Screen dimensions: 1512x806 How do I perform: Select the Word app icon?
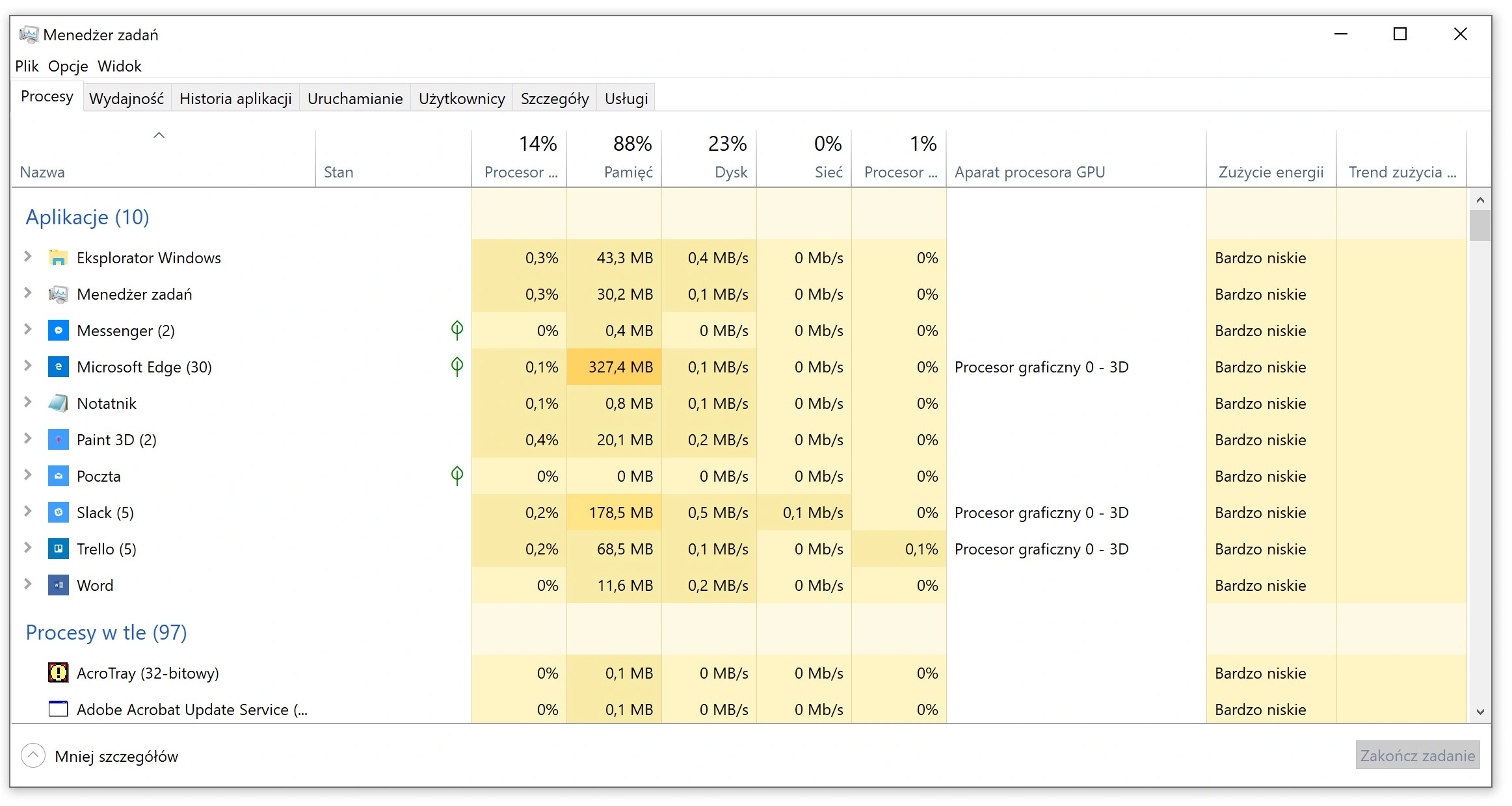click(59, 586)
